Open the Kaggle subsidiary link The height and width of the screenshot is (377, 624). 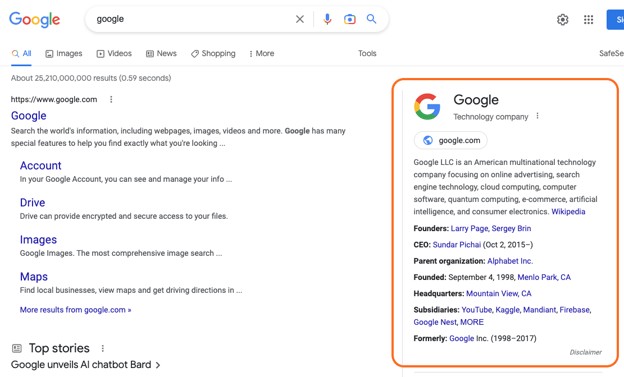[507, 310]
